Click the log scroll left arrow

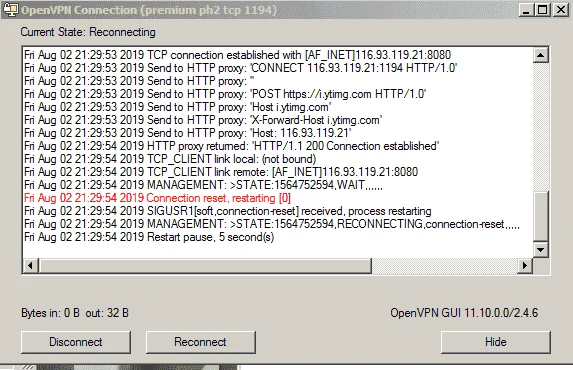click(x=30, y=265)
